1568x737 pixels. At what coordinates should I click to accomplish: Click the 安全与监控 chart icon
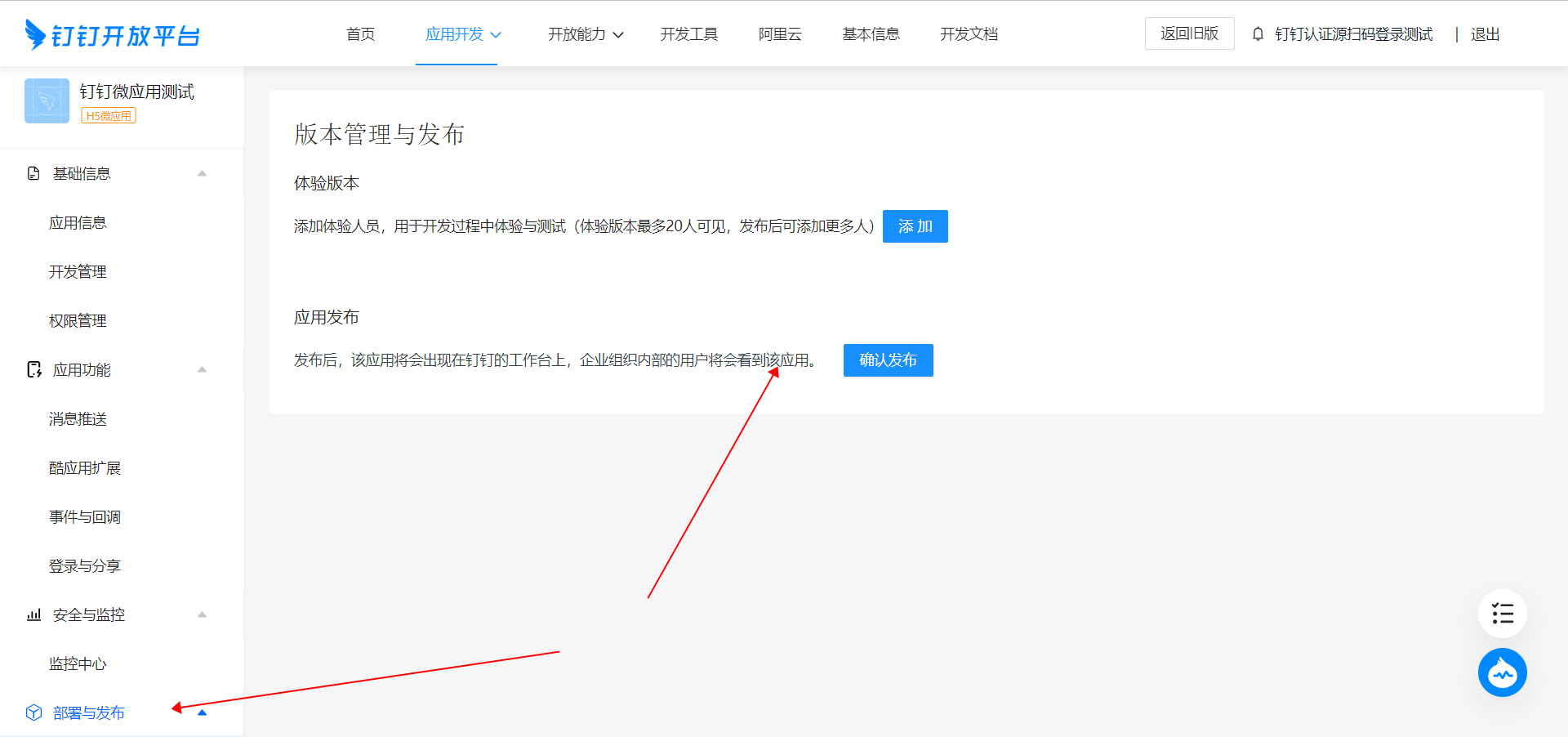(x=33, y=614)
